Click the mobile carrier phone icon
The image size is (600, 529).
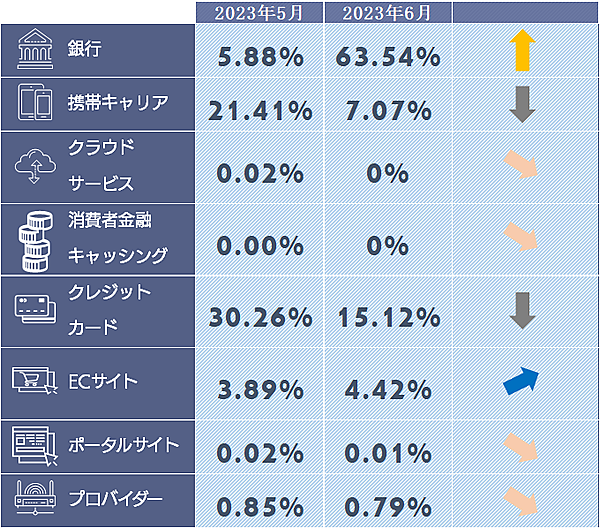tap(35, 103)
